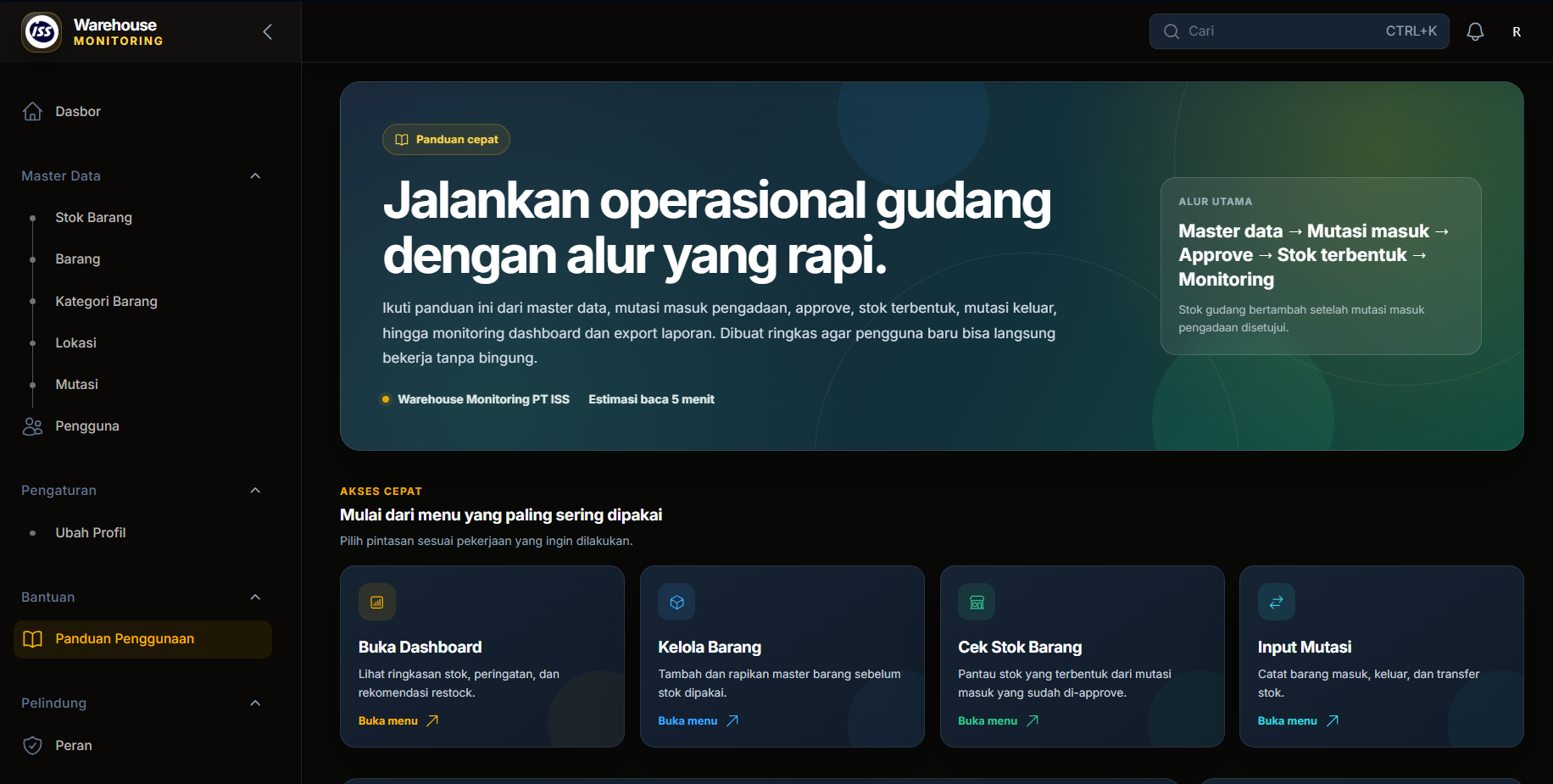This screenshot has height=784, width=1553.
Task: Click the Cek Stok Barang store icon
Action: coord(977,602)
